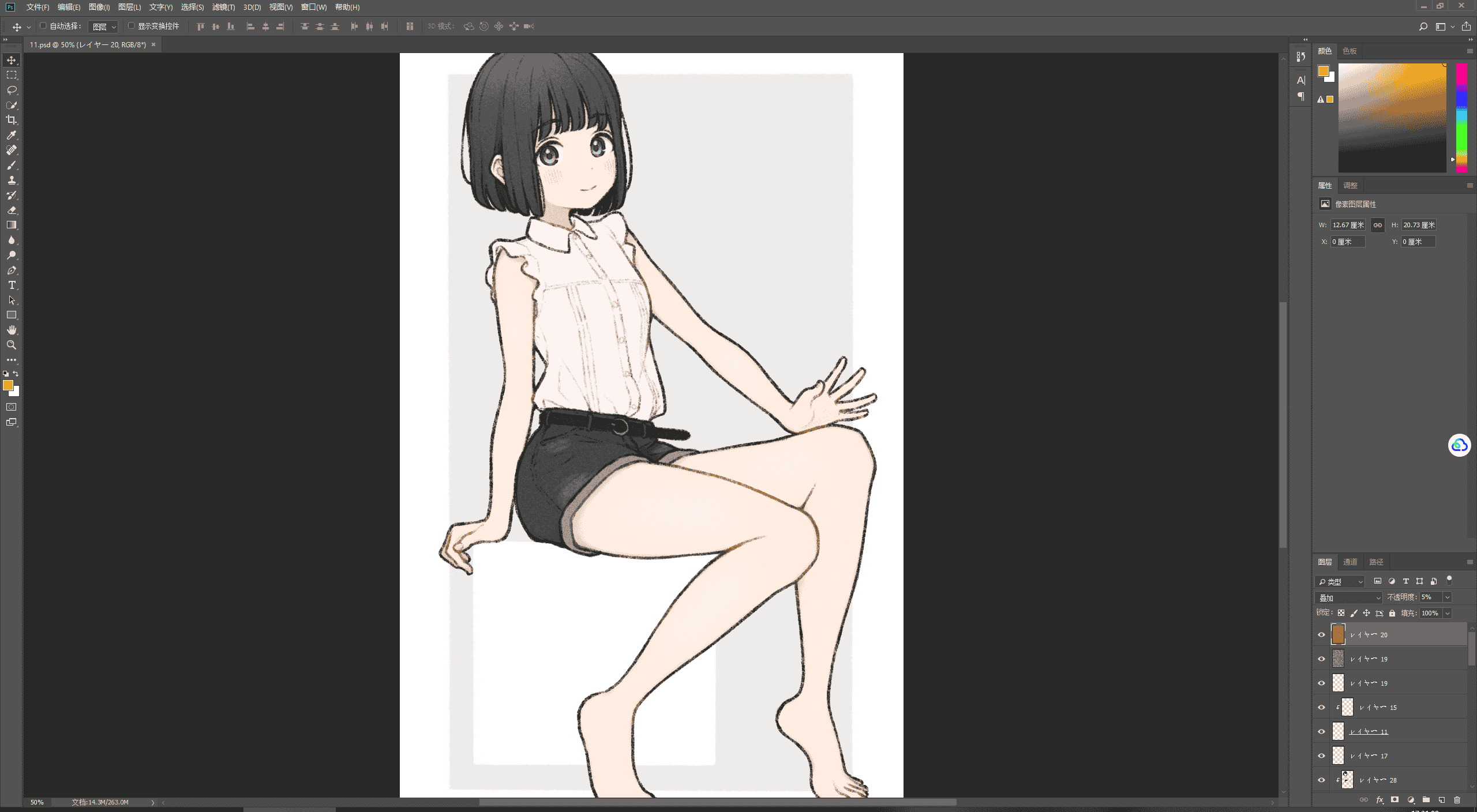Select the Move tool in toolbox

(x=12, y=60)
